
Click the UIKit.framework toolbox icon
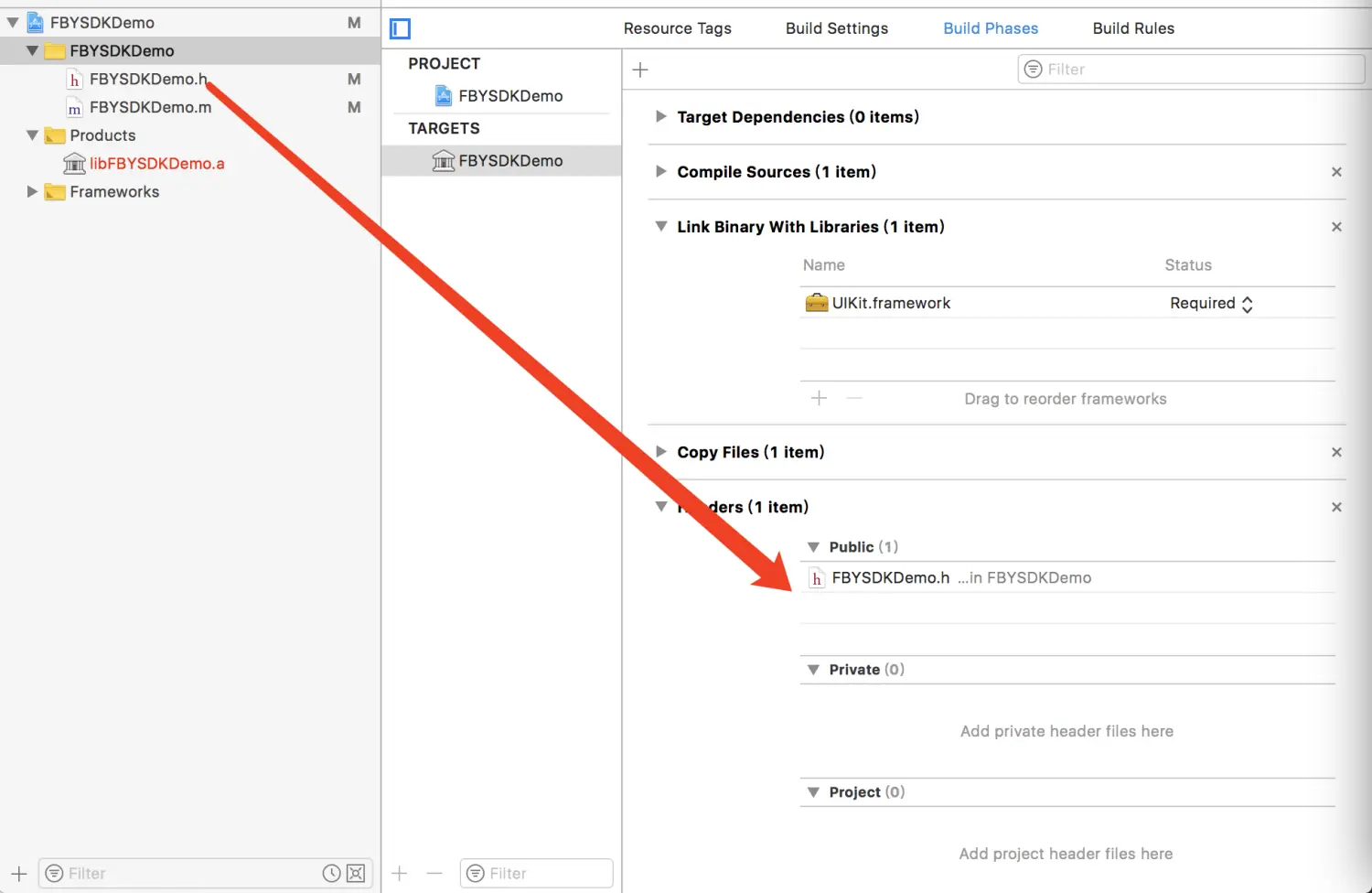point(816,303)
